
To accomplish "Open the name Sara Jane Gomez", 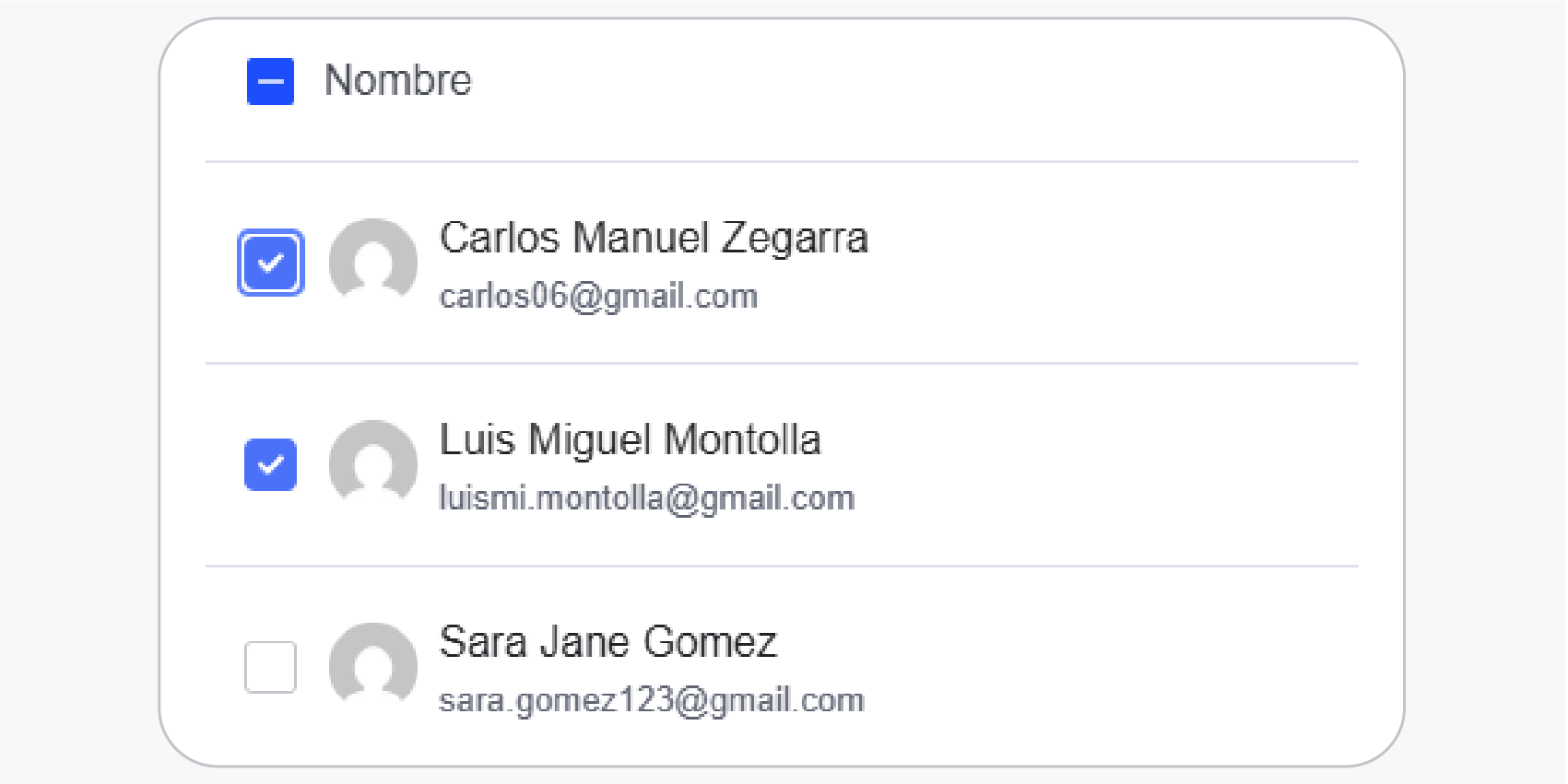I will [607, 641].
